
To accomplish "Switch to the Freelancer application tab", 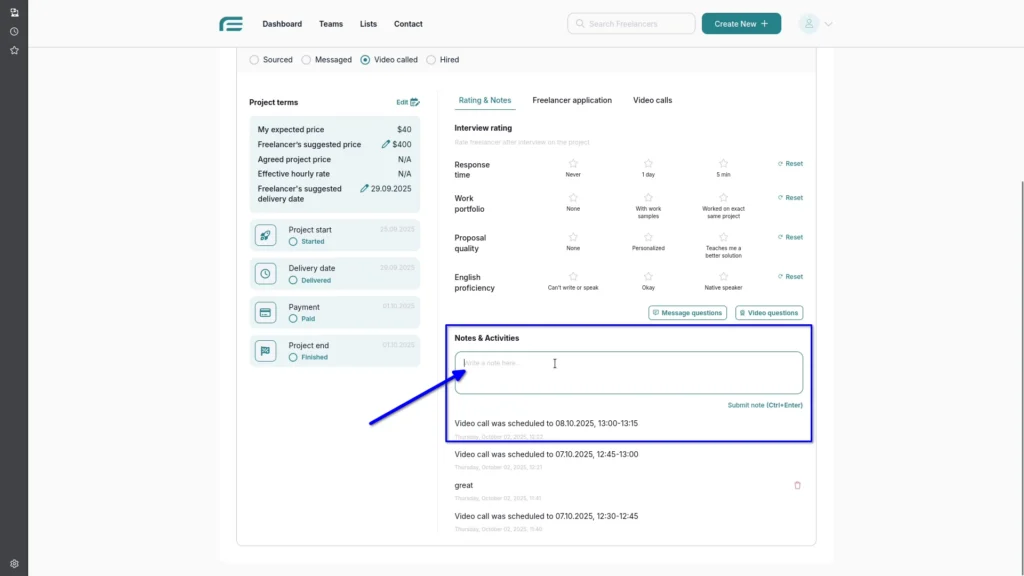I will tap(571, 100).
